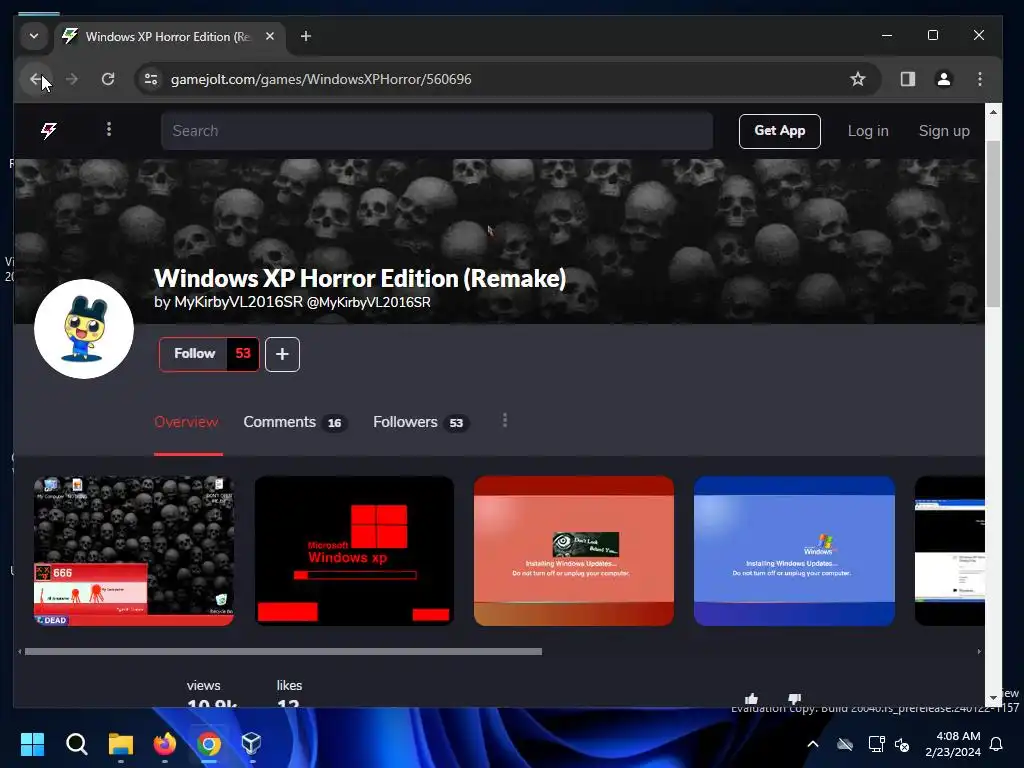Open the red Installing Windows Updates thumbnail
The height and width of the screenshot is (768, 1024).
click(x=573, y=551)
